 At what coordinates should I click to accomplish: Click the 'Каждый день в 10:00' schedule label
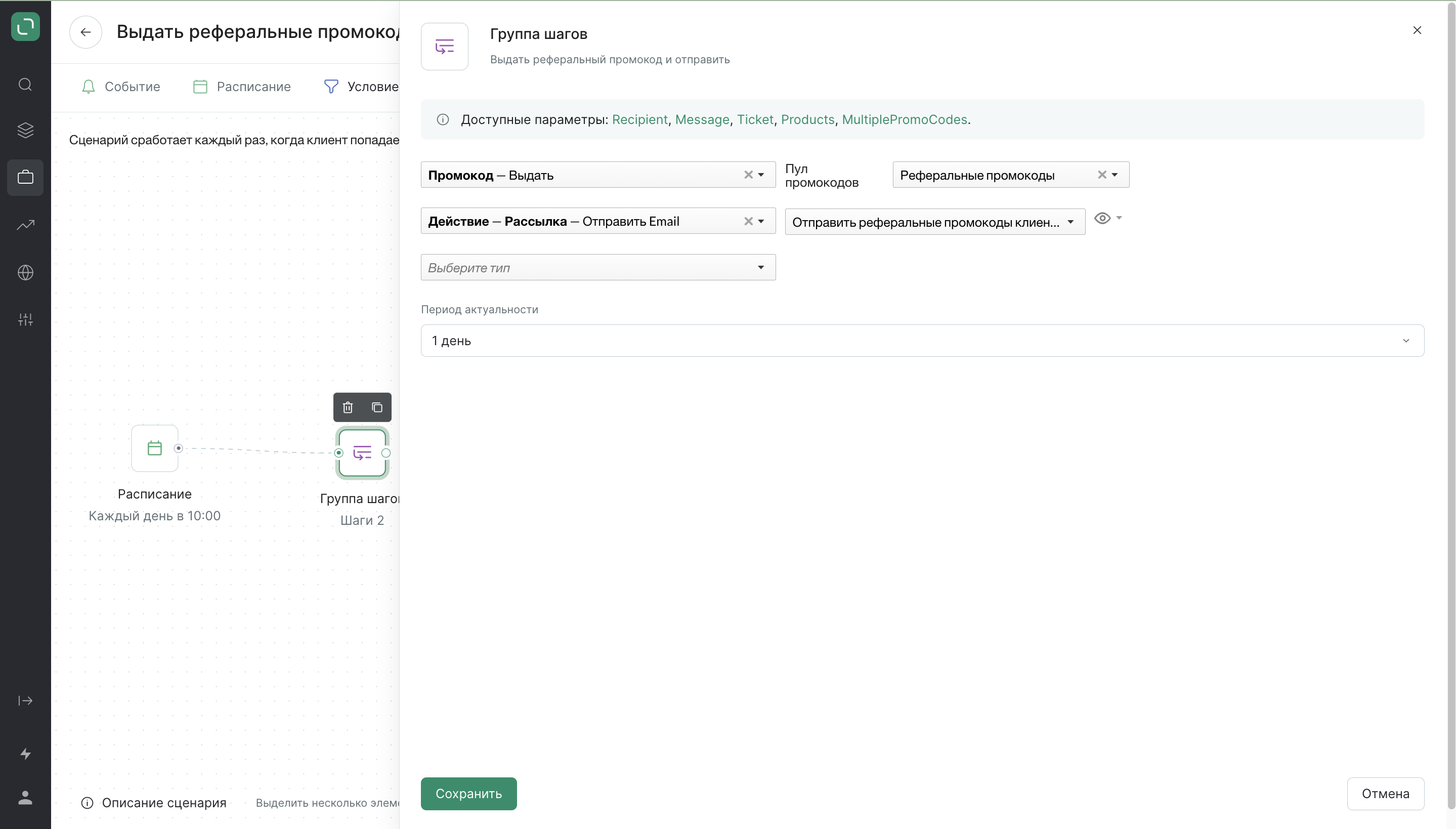tap(154, 516)
